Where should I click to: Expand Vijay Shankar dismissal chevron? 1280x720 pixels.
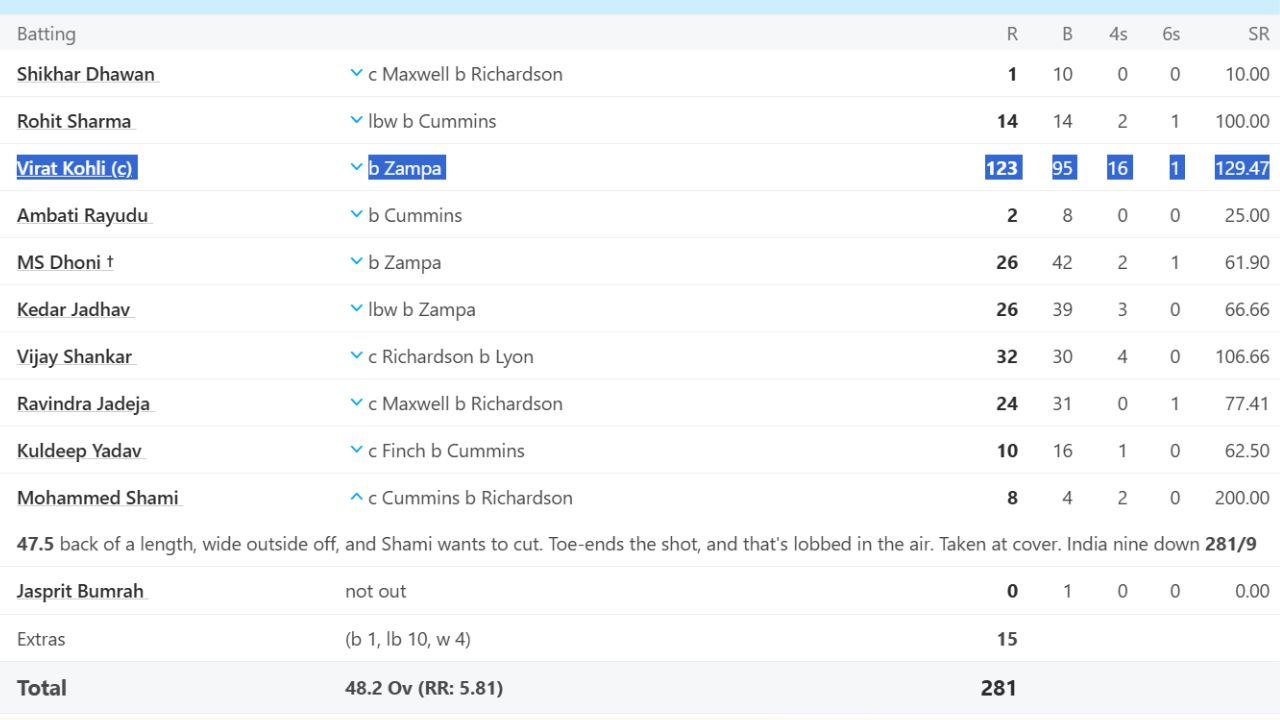click(356, 356)
